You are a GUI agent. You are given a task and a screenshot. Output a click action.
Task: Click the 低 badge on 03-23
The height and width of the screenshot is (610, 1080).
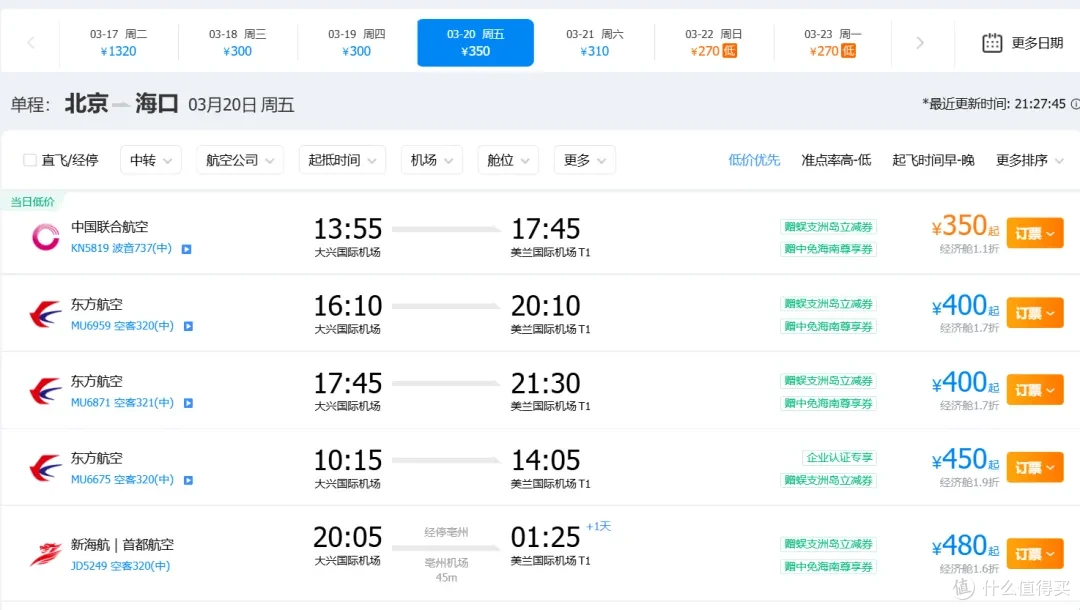click(x=849, y=51)
